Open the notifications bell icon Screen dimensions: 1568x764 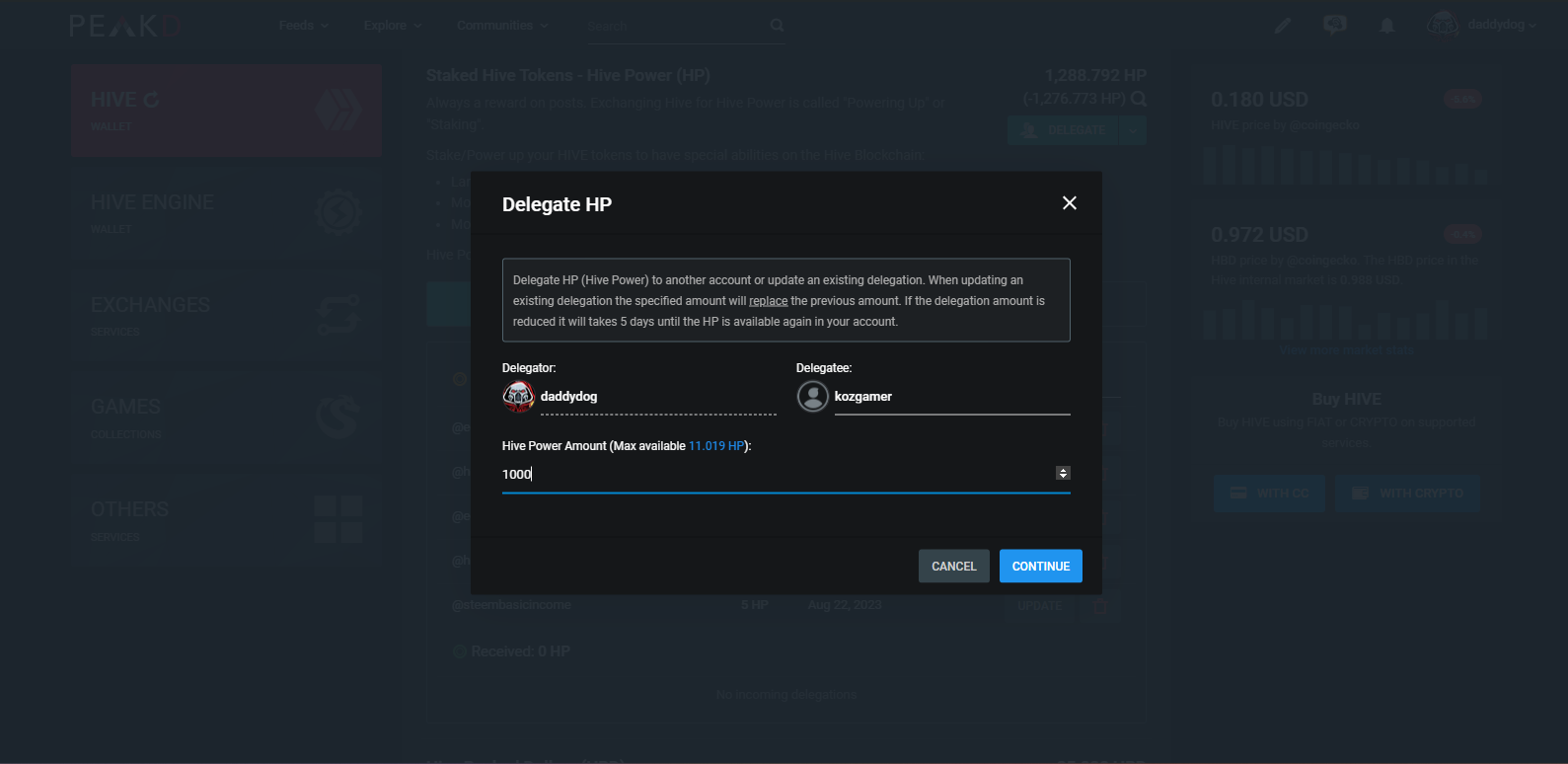(x=1386, y=26)
